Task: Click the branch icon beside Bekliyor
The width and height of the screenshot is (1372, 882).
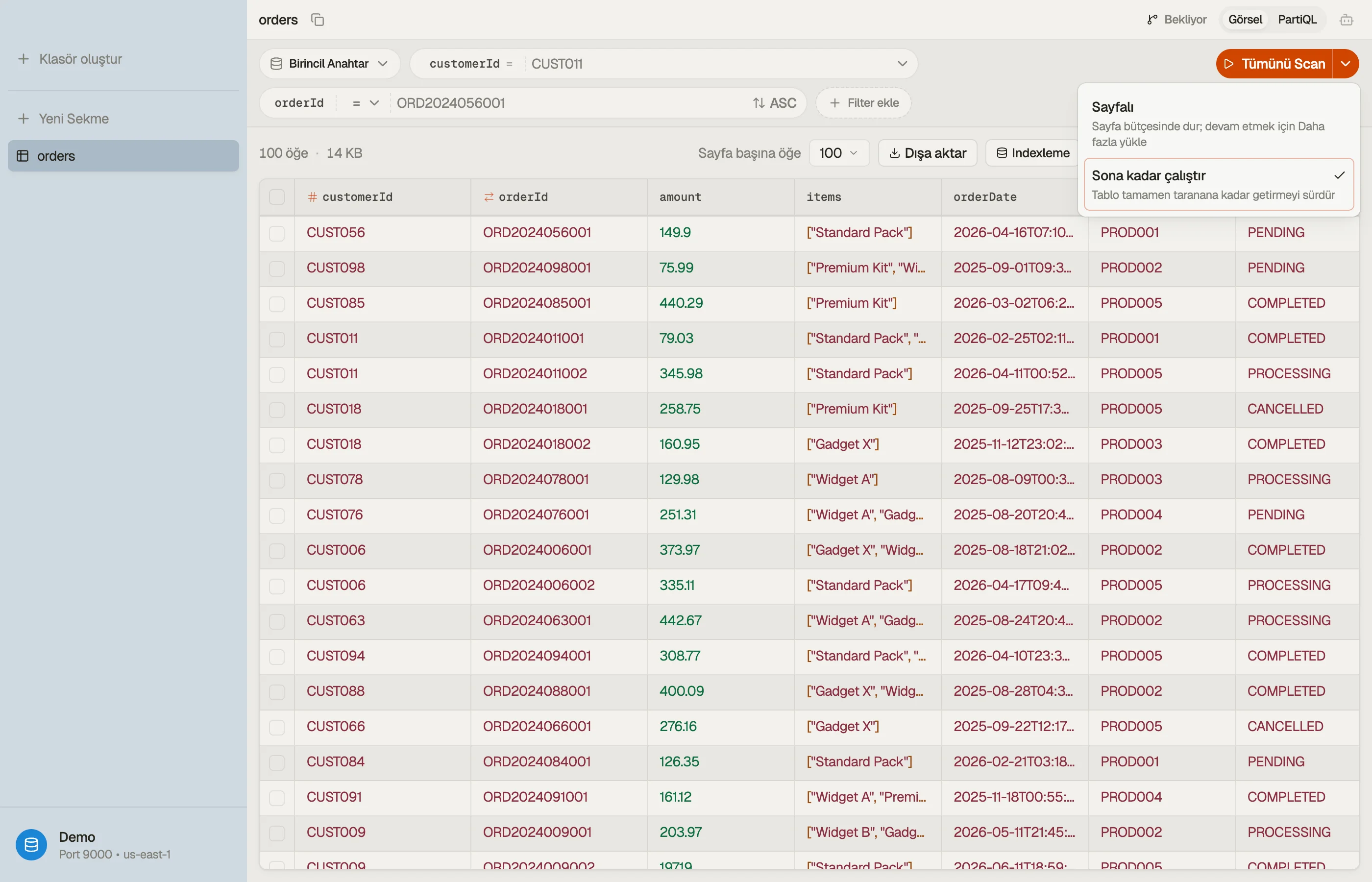Action: 1152,20
